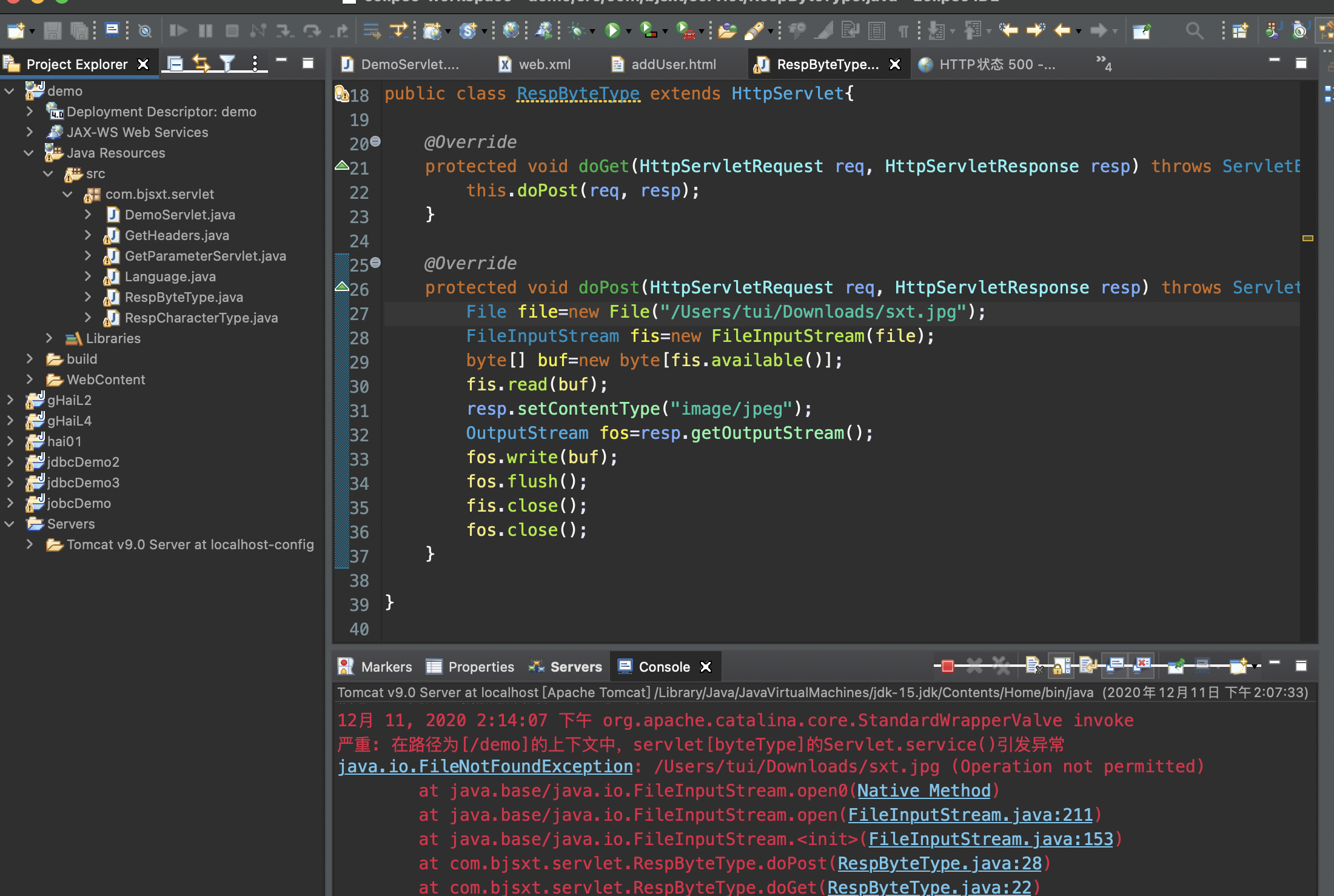Click the Project Explorer filter funnel icon
Screen dimensions: 1334x896
tap(227, 63)
